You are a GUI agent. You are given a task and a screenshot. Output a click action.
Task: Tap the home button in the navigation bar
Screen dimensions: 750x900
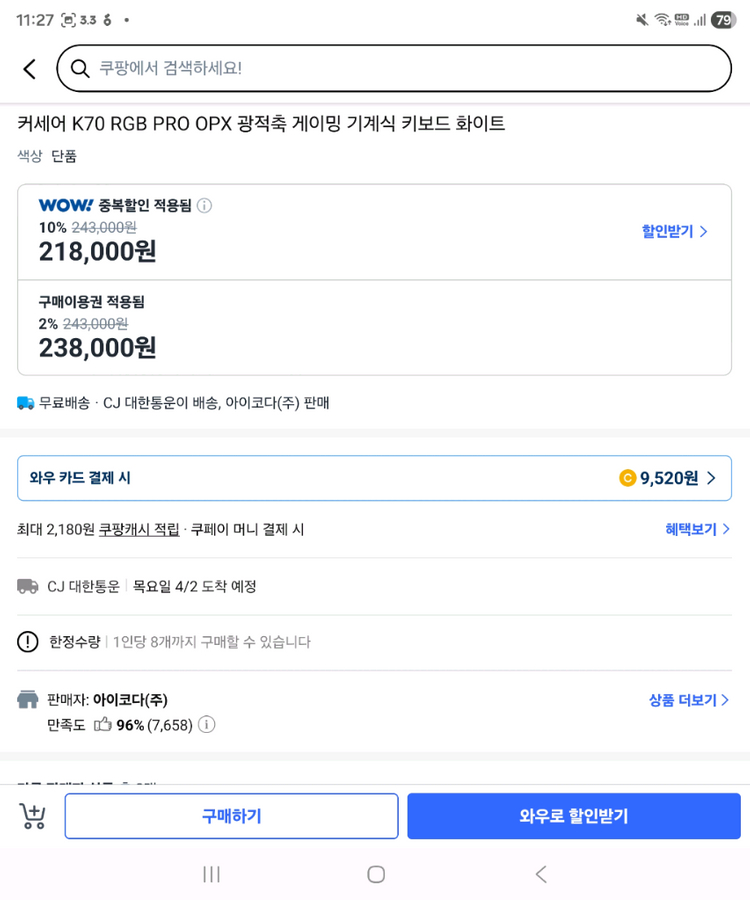pyautogui.click(x=375, y=873)
